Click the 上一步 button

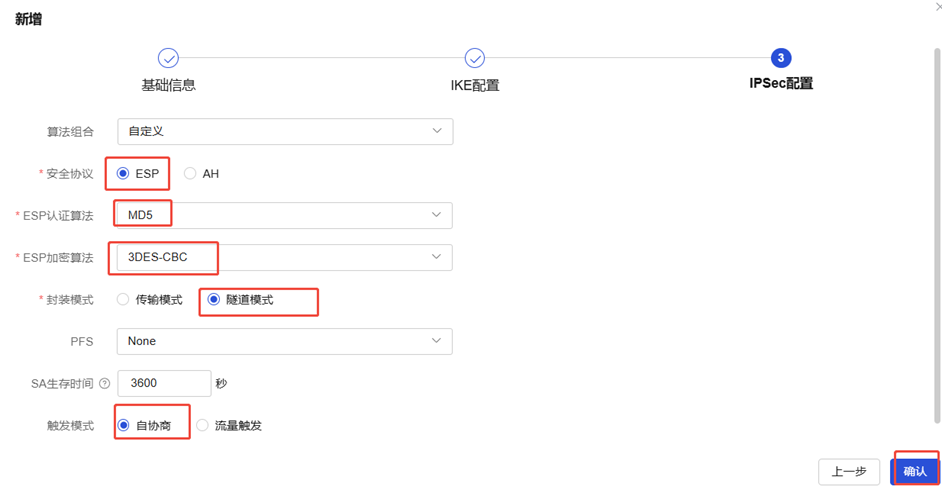point(849,472)
